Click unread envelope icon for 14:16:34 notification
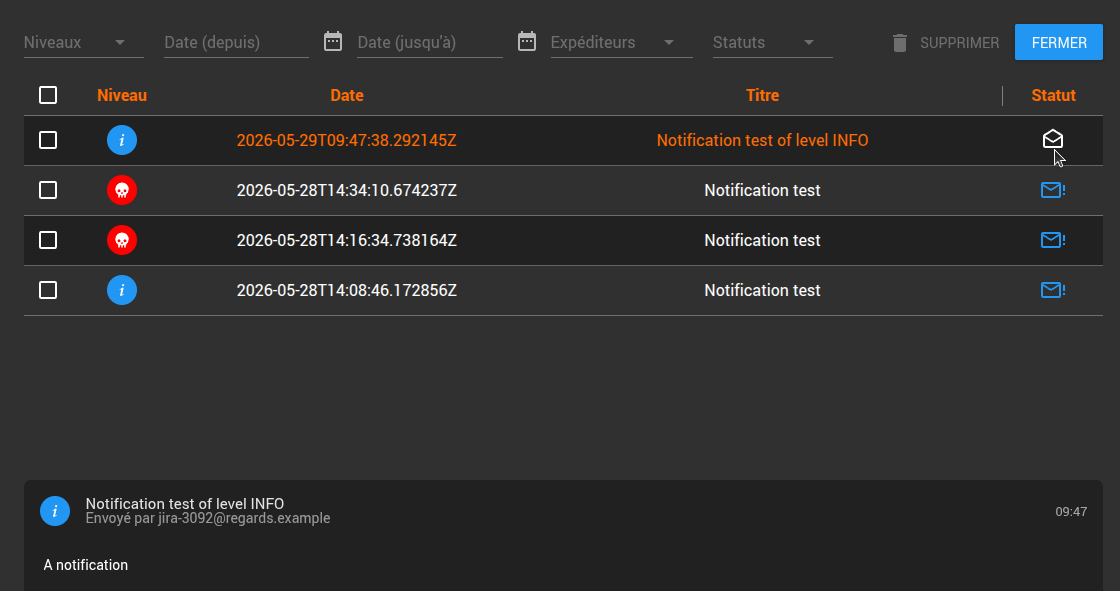1120x591 pixels. 1053,239
